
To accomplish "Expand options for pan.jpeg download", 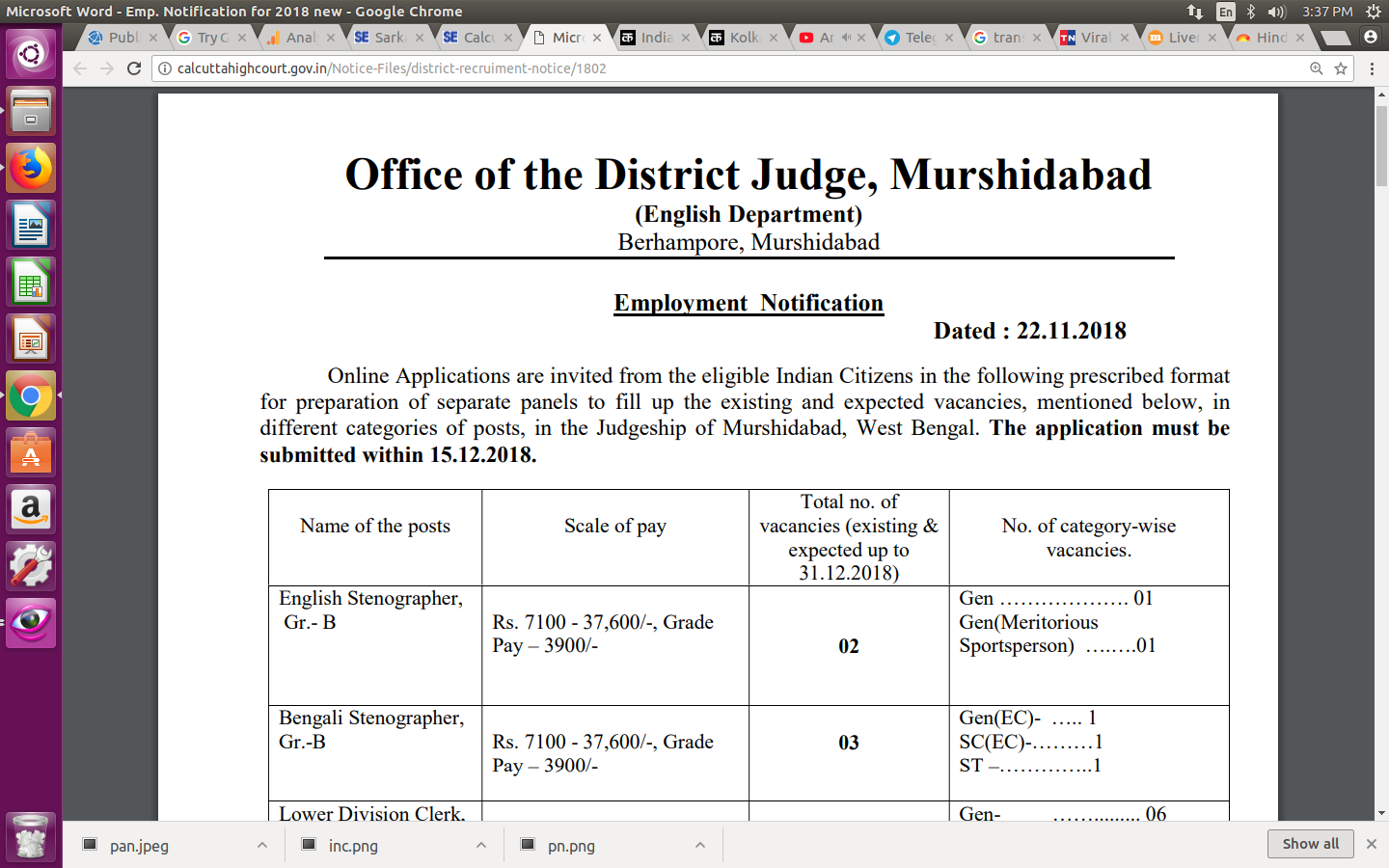I will point(262,845).
